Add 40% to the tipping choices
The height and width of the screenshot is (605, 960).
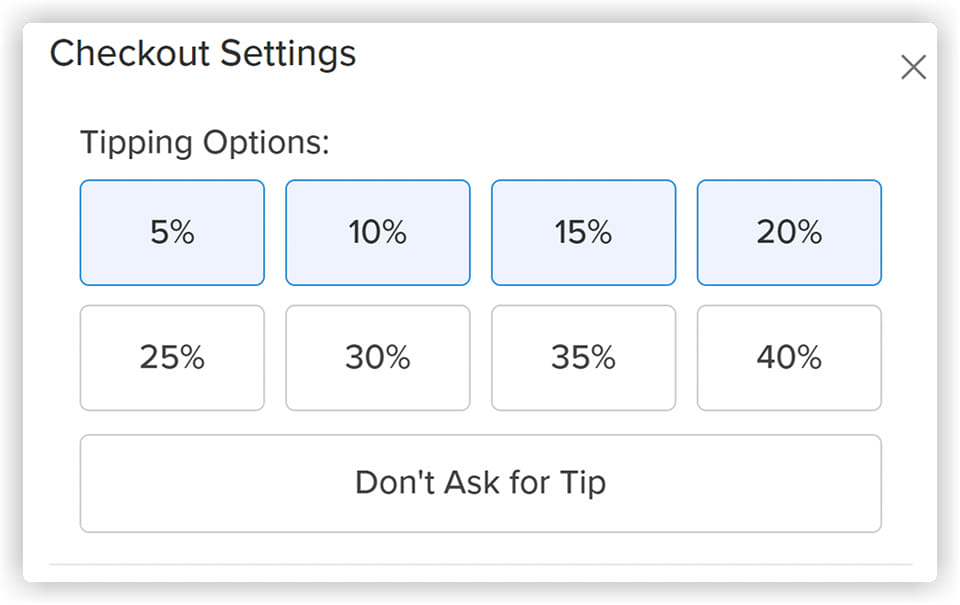click(789, 358)
